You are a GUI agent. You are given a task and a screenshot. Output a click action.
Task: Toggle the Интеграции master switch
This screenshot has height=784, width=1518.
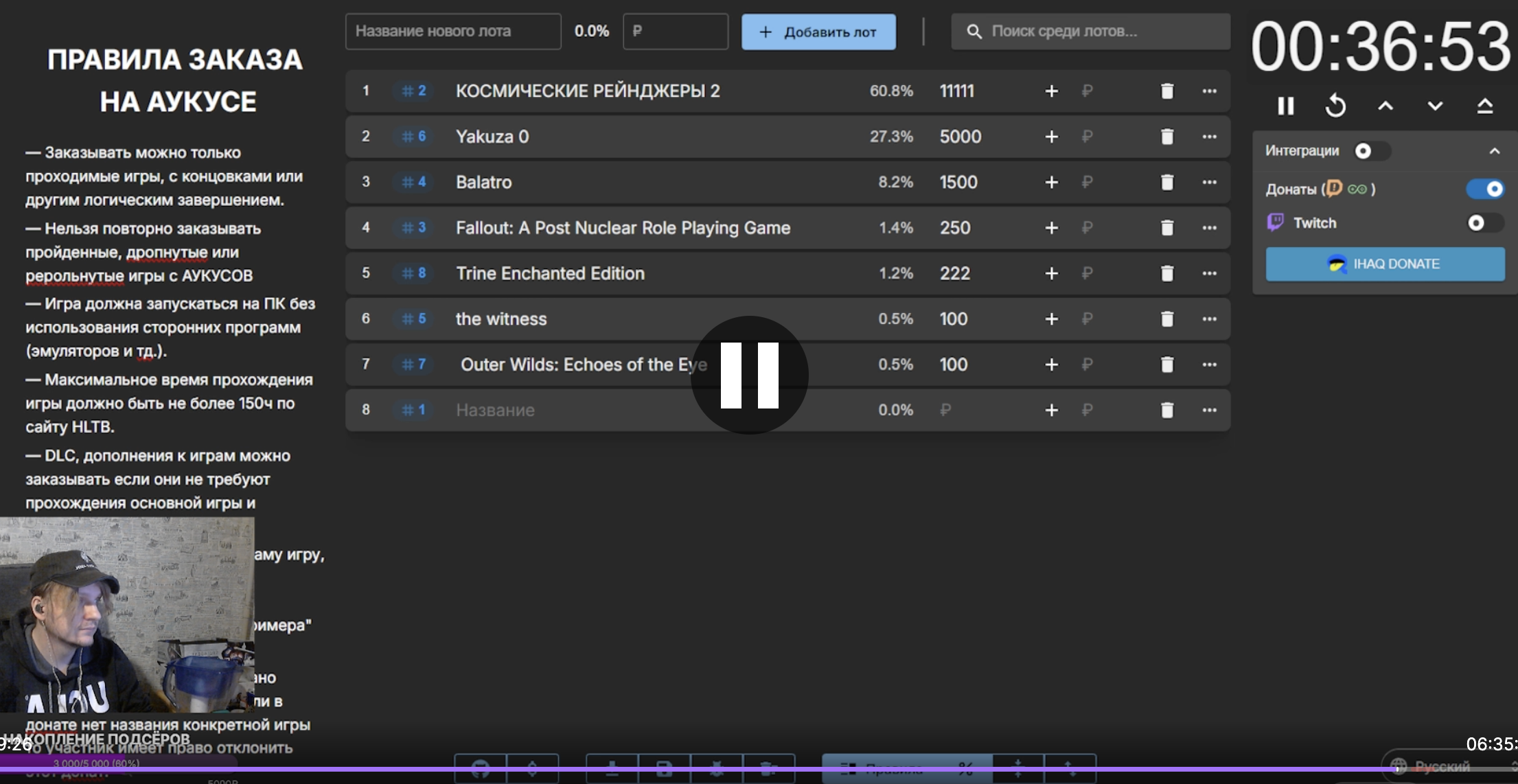[x=1370, y=151]
